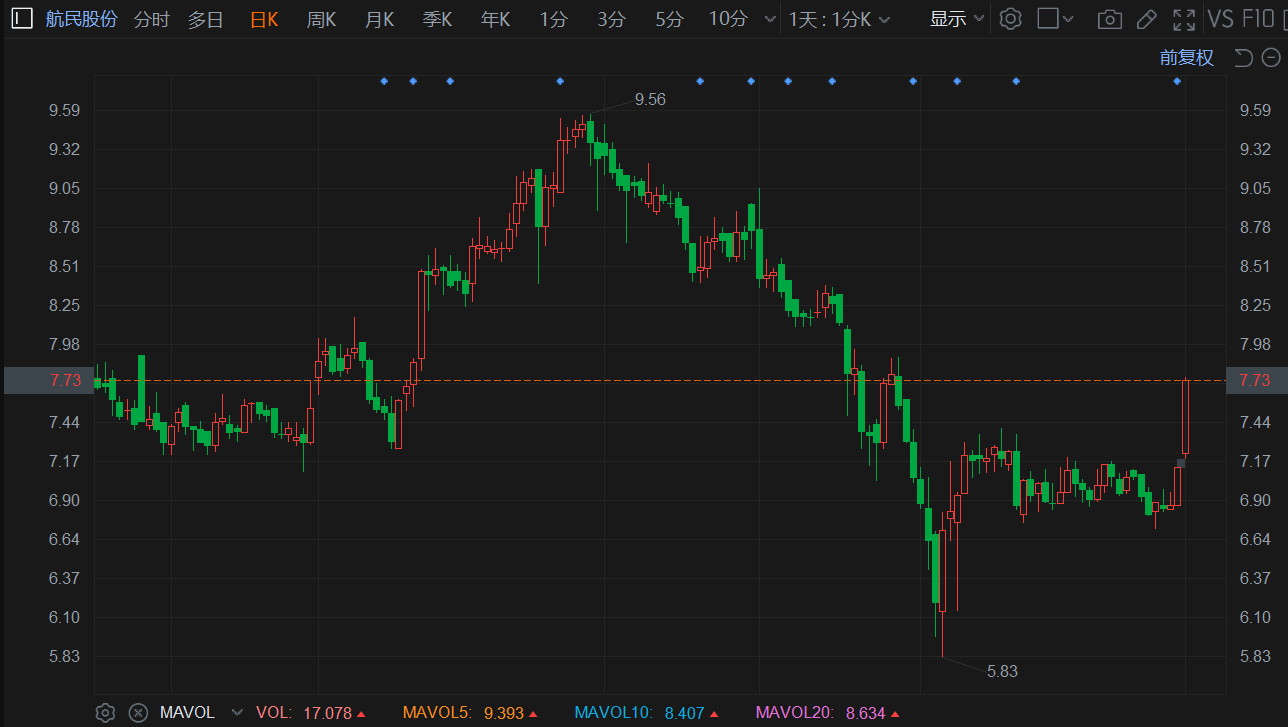Click the minus circle zoom-out icon

pos(1270,57)
